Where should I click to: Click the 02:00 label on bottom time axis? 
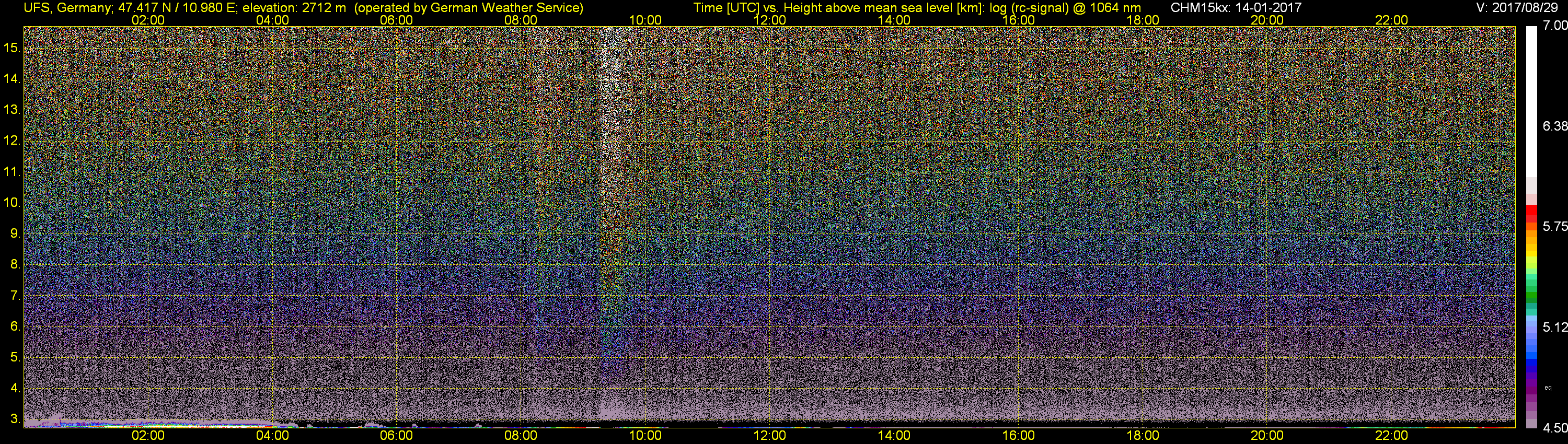click(x=148, y=436)
